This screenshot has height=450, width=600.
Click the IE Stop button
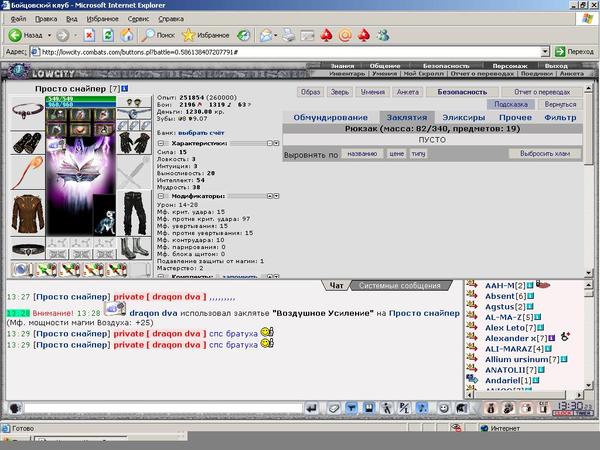89,35
